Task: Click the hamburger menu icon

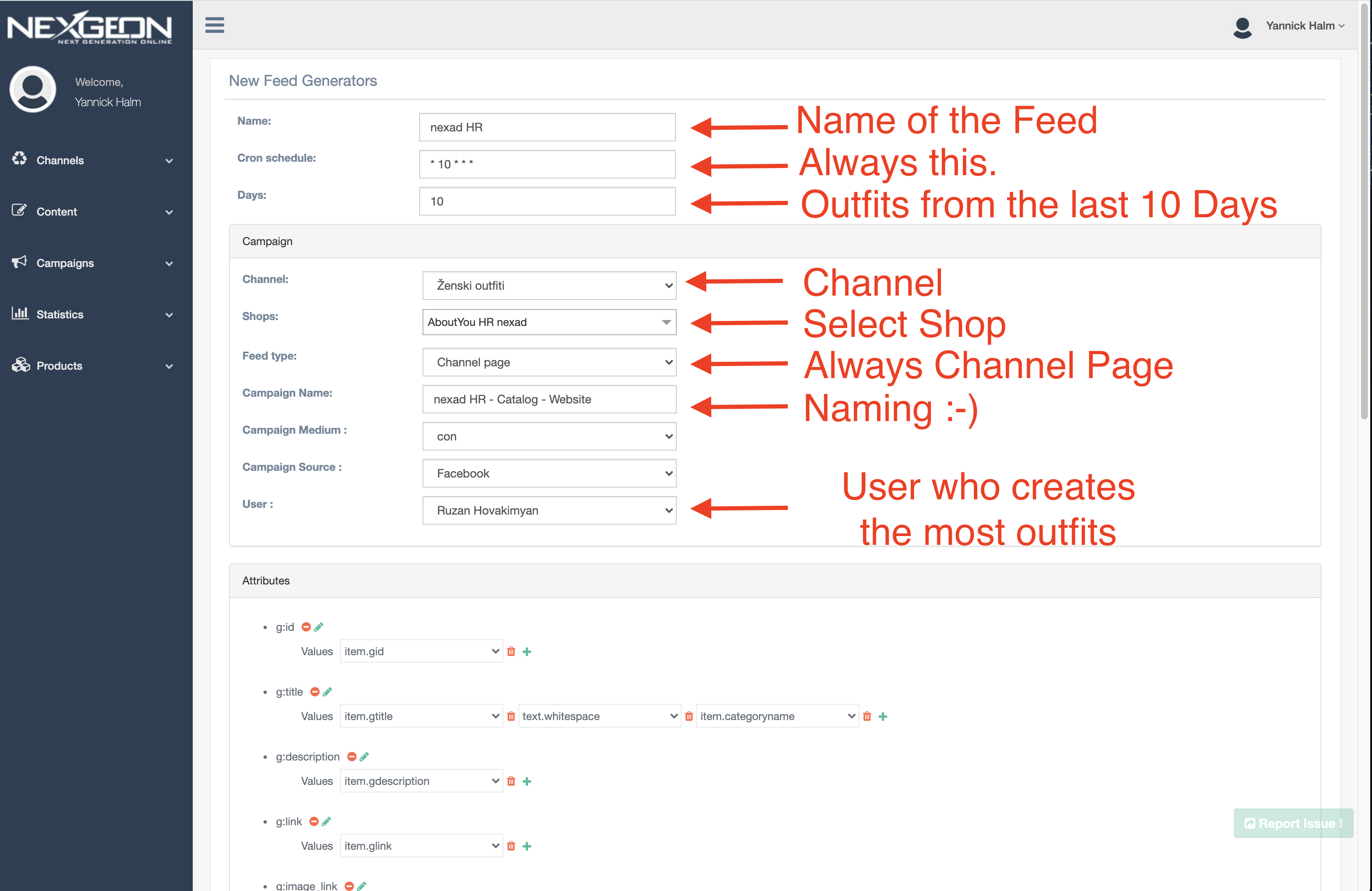Action: [x=215, y=25]
